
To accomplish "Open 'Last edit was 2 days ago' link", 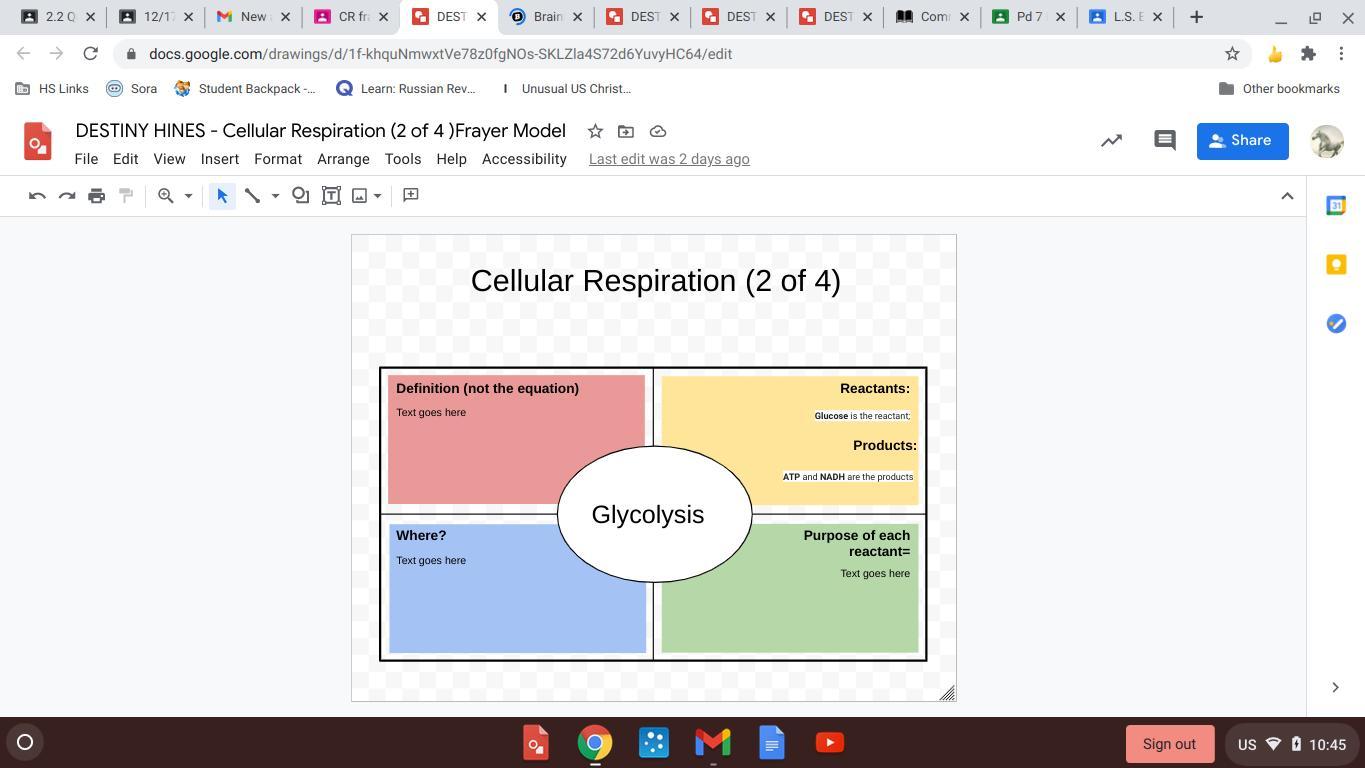I will tap(668, 159).
